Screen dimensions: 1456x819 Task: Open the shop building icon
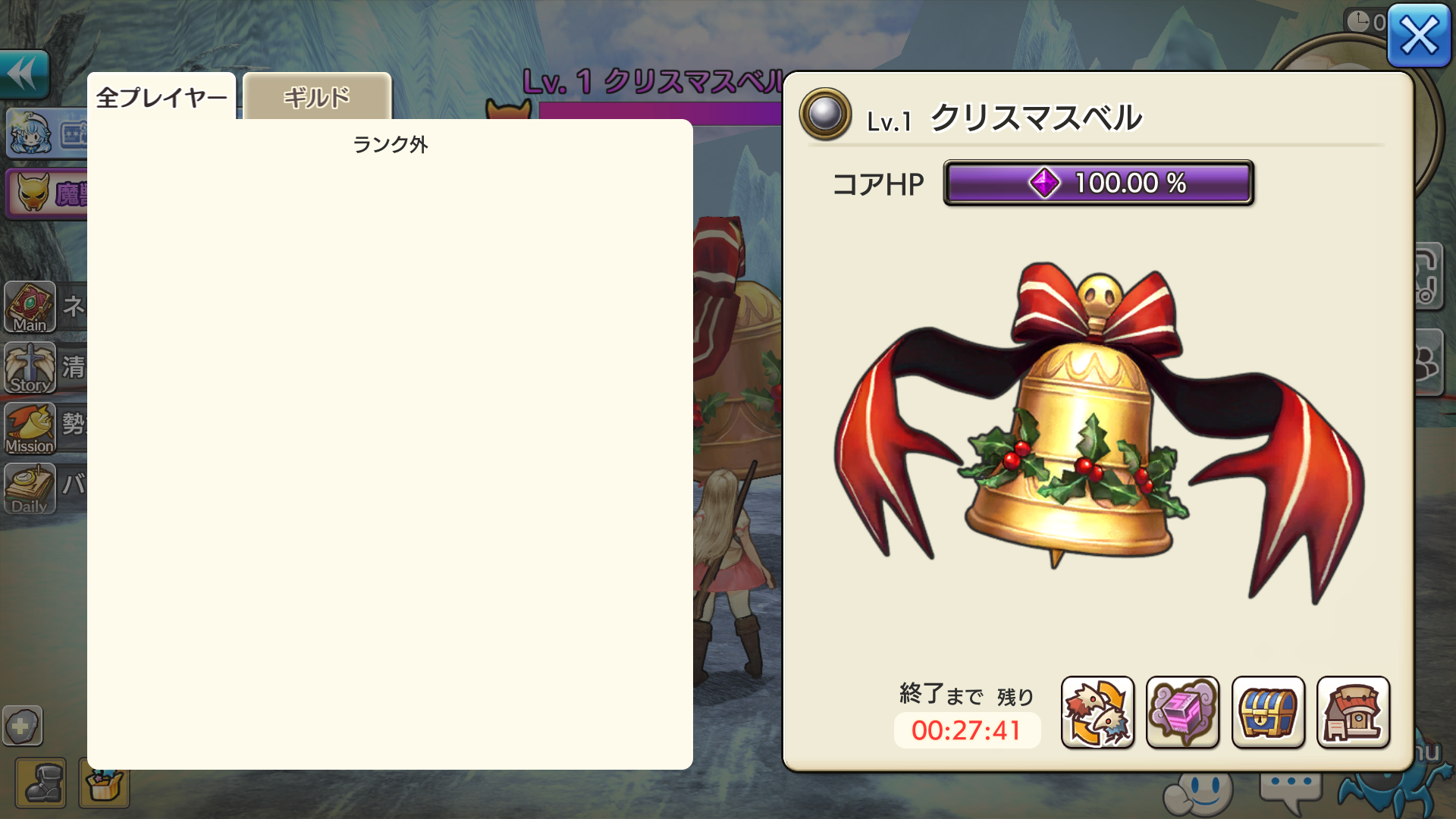[x=1353, y=713]
